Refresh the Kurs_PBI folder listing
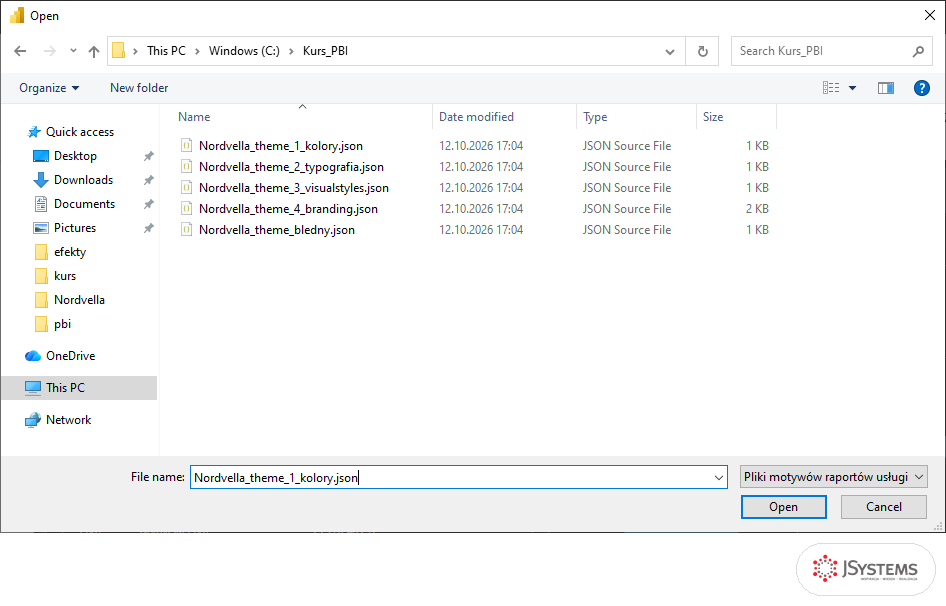Image resolution: width=946 pixels, height=606 pixels. pos(702,51)
